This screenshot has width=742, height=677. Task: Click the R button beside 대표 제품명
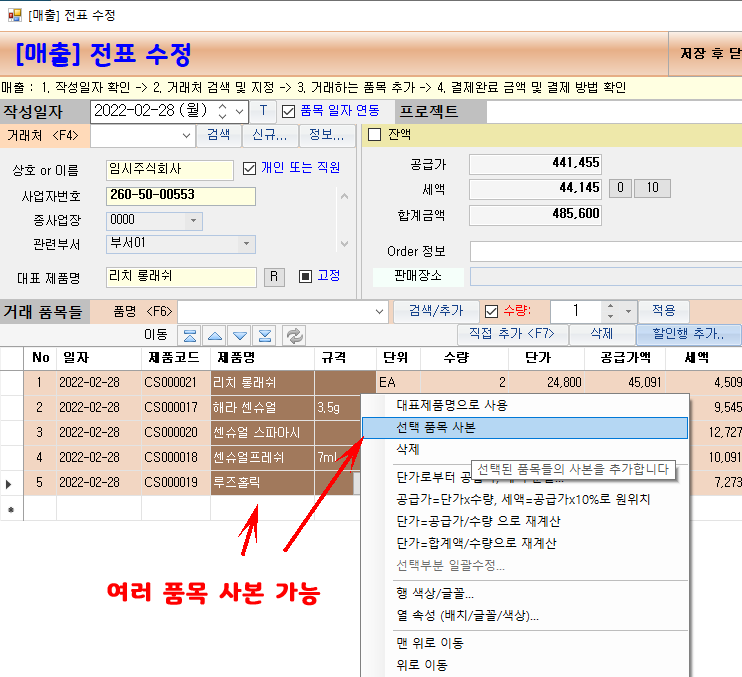pos(274,277)
